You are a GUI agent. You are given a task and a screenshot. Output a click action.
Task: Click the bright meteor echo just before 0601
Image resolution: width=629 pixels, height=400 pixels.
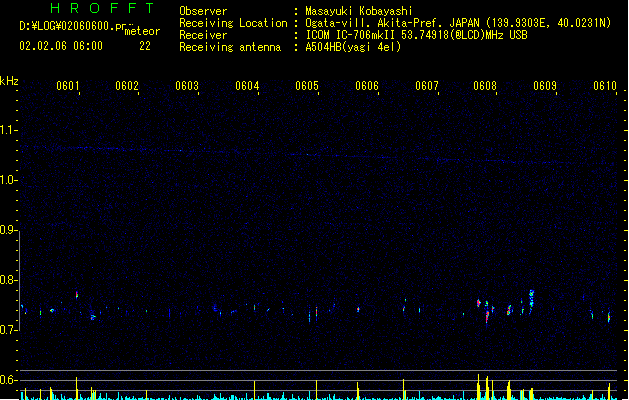77,295
